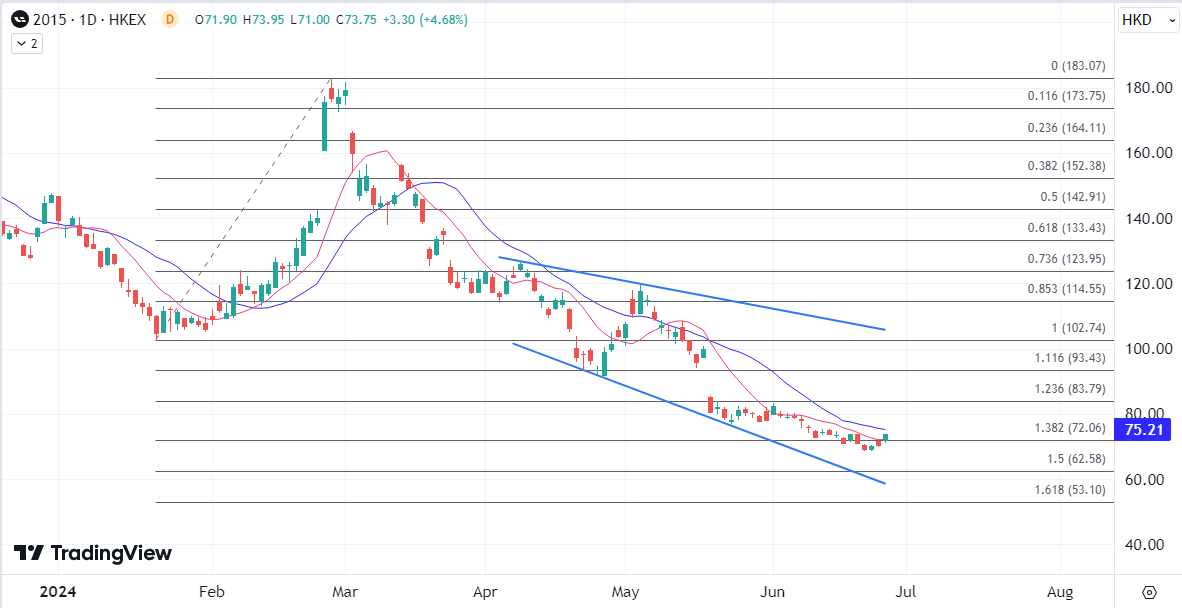Click the 100.00 mark on price axis
Image resolution: width=1182 pixels, height=608 pixels.
point(1146,349)
